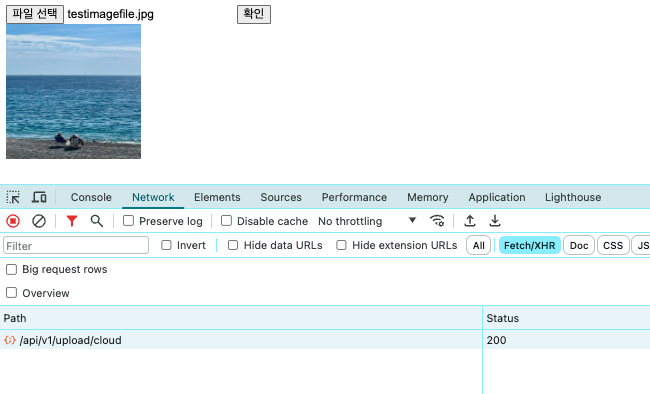Stop recording network log
This screenshot has width=650, height=394.
tap(13, 221)
